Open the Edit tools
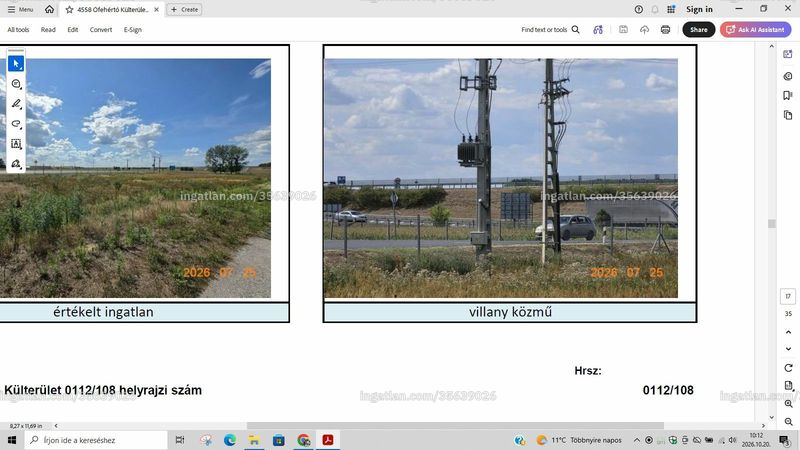The height and width of the screenshot is (450, 800). coord(73,30)
